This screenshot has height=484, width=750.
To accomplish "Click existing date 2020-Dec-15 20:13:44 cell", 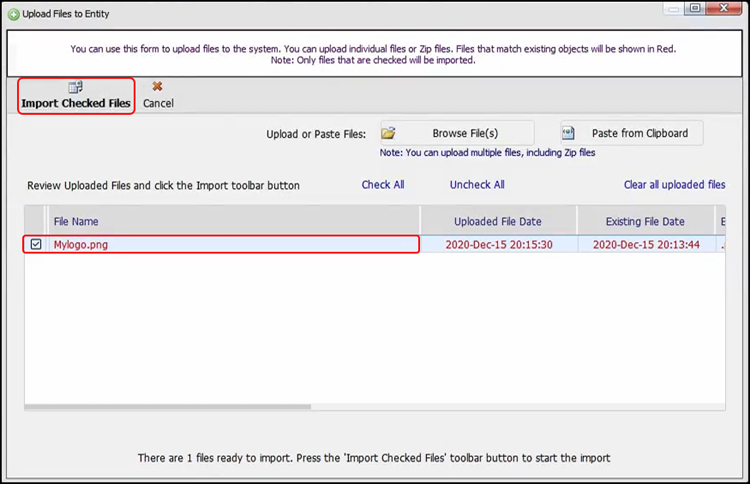I will point(644,244).
